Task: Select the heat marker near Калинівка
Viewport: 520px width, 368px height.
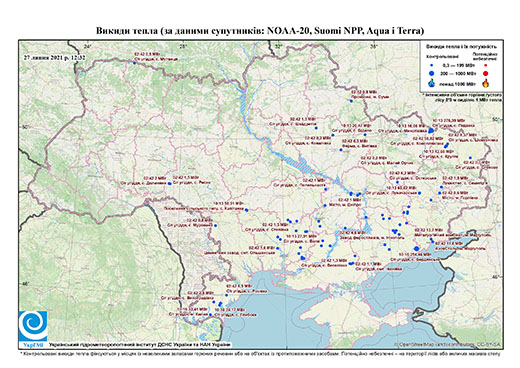Action: pos(246,210)
